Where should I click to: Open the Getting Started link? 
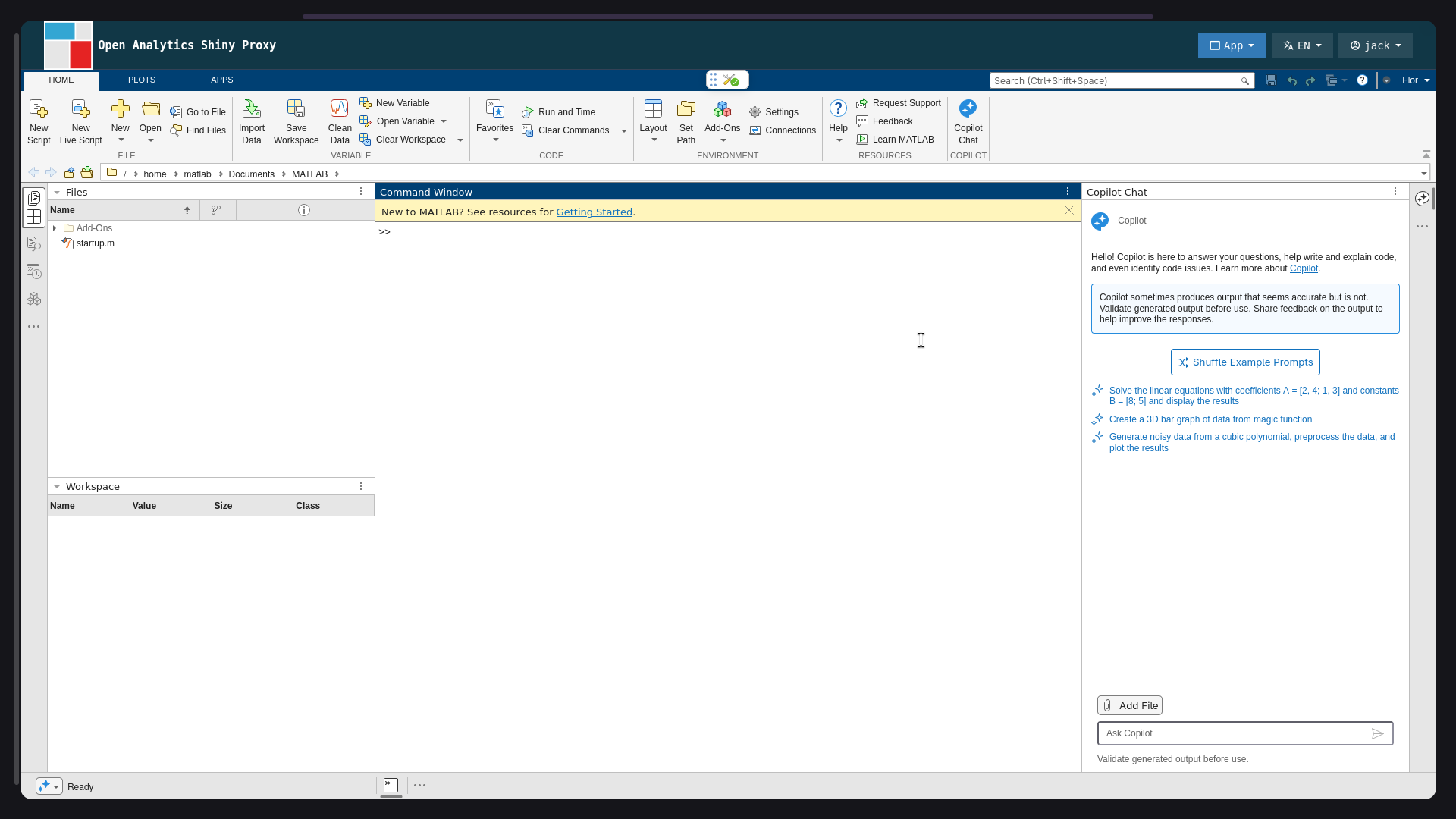click(x=594, y=212)
